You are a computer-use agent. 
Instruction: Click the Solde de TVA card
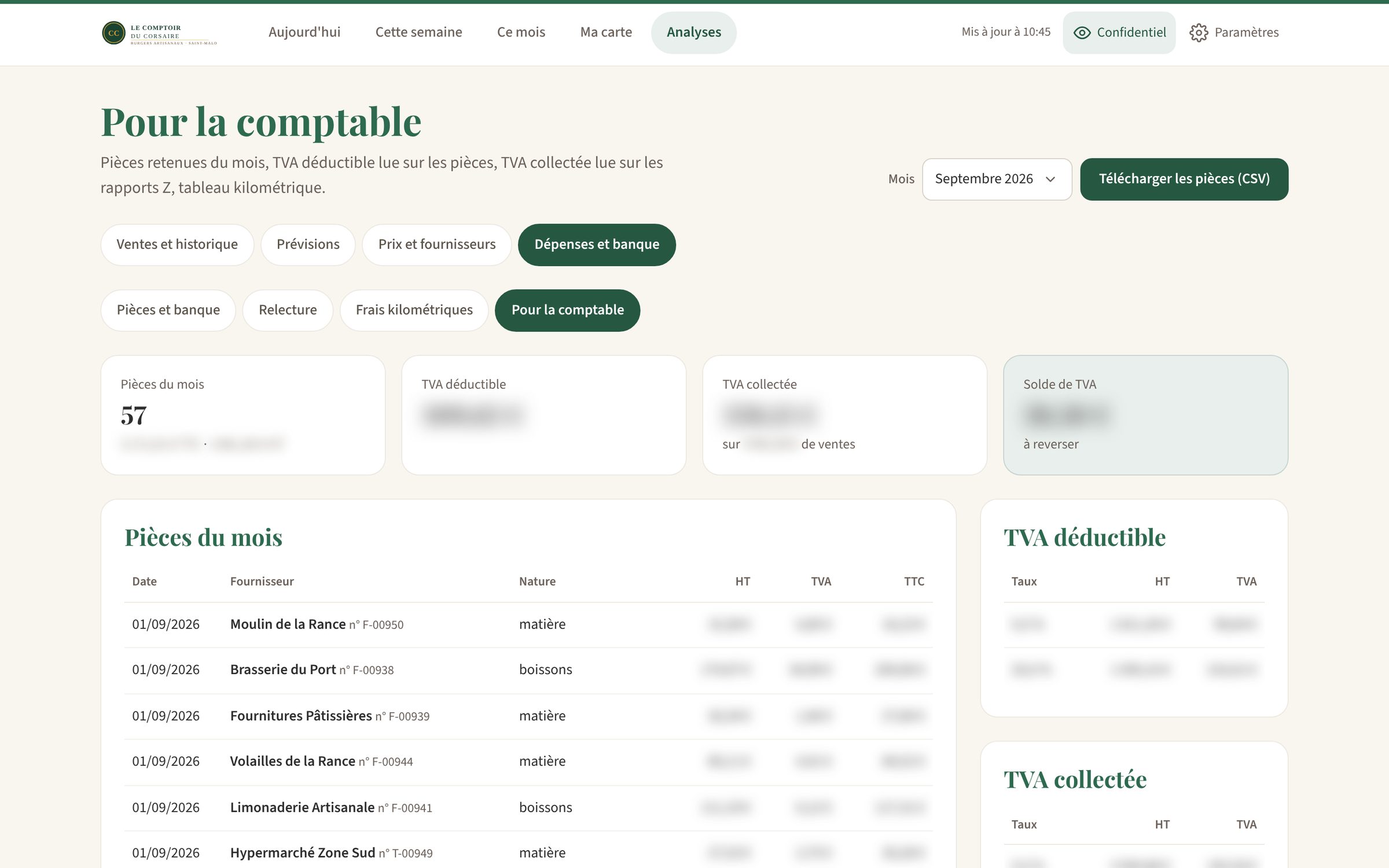click(1145, 415)
